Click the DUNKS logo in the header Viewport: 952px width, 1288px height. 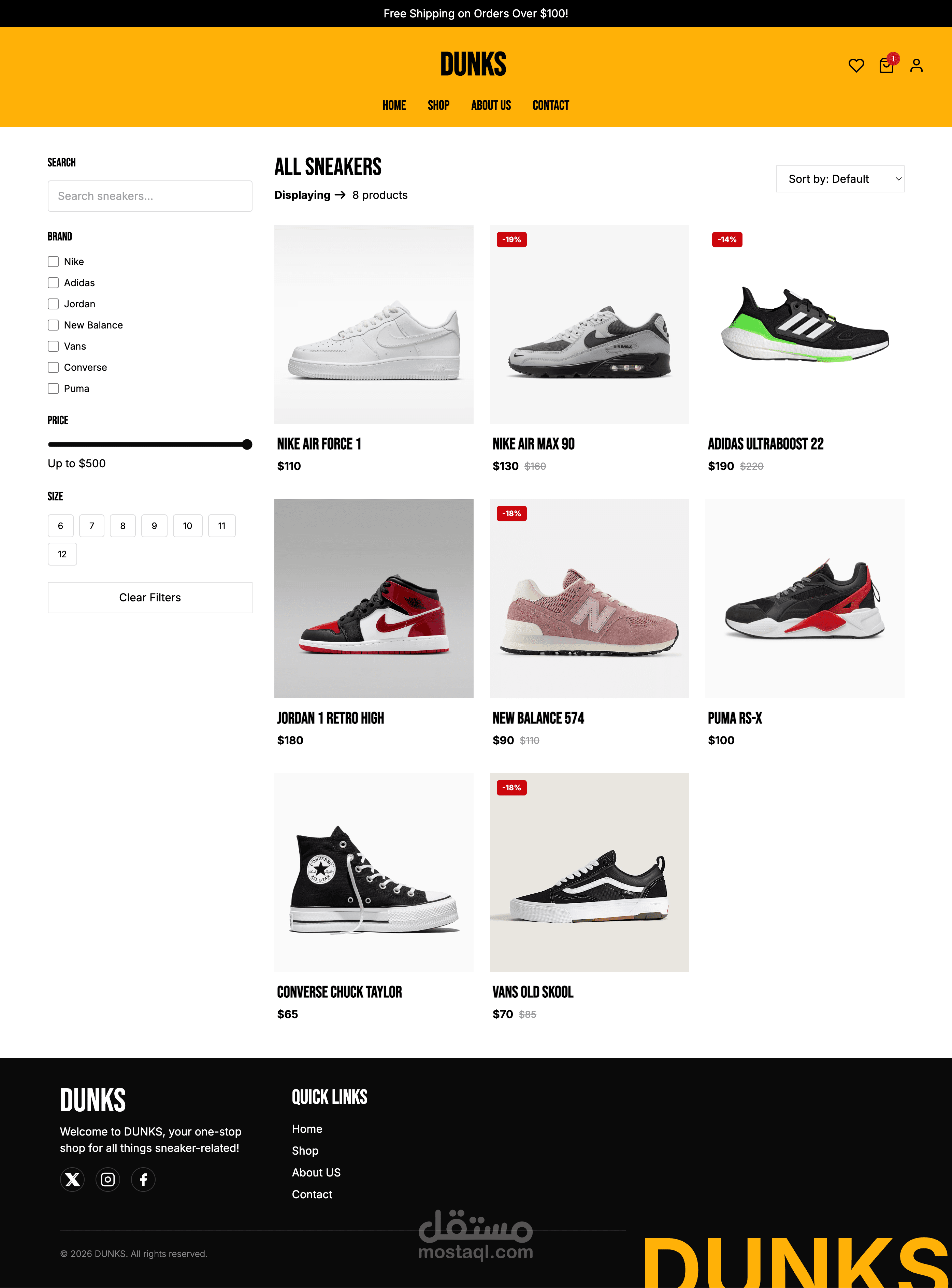pos(473,64)
